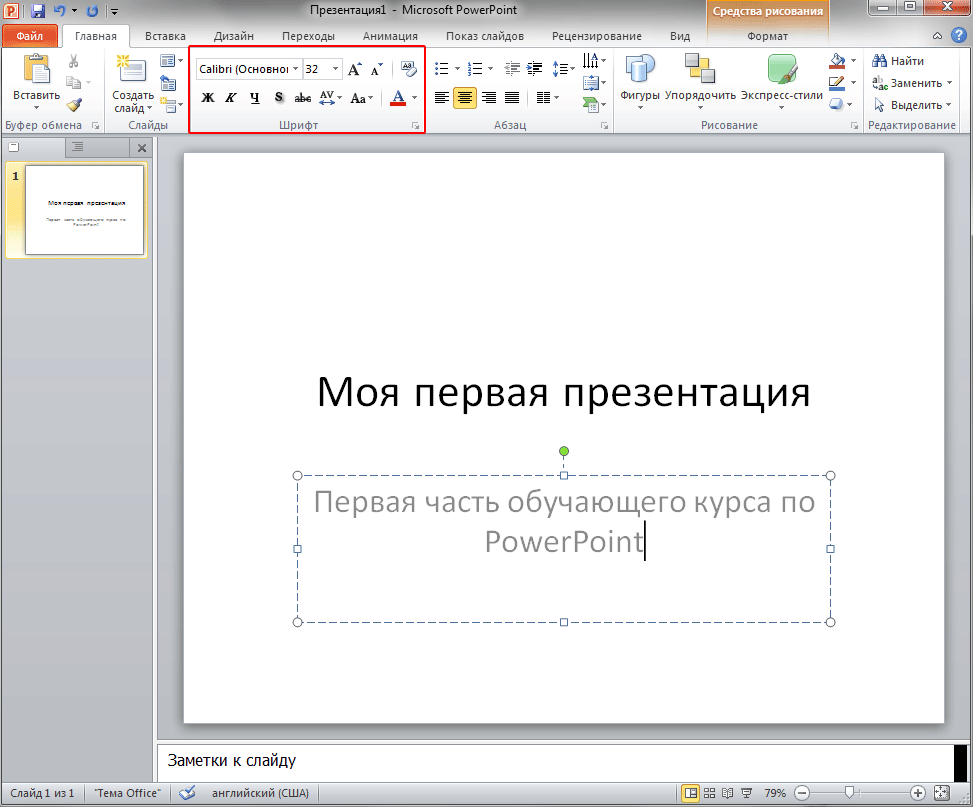Save the presentation from quick access toolbar
The width and height of the screenshot is (973, 807).
point(38,11)
